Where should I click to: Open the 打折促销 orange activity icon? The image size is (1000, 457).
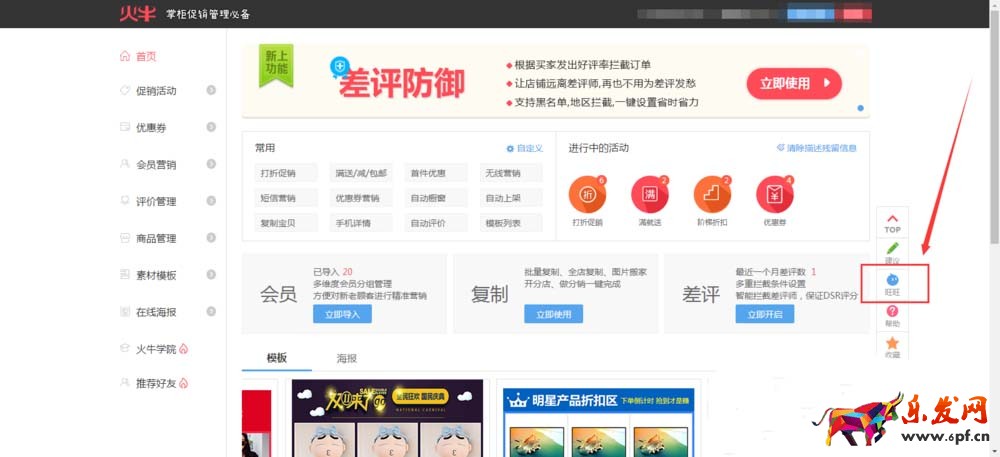[587, 194]
